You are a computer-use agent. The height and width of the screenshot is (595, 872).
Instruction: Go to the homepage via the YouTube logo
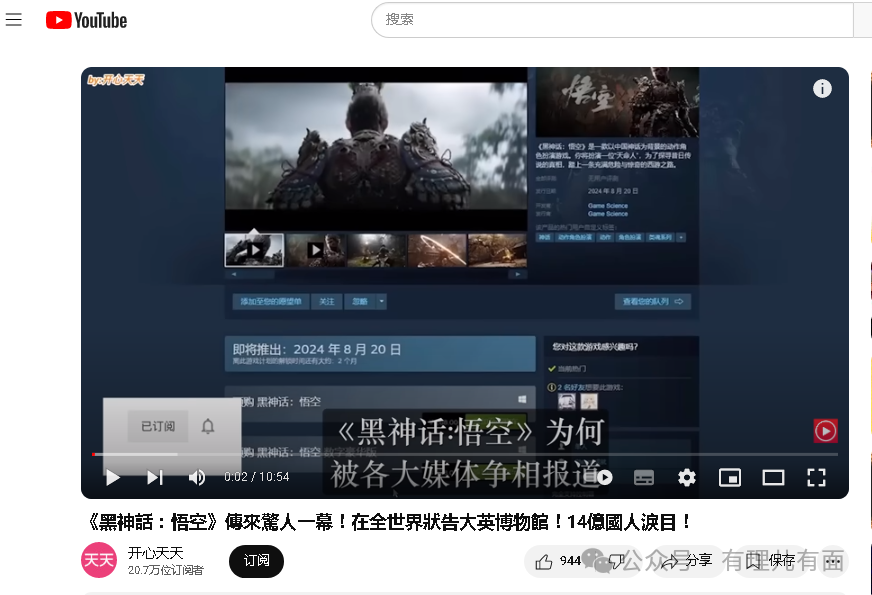86,19
